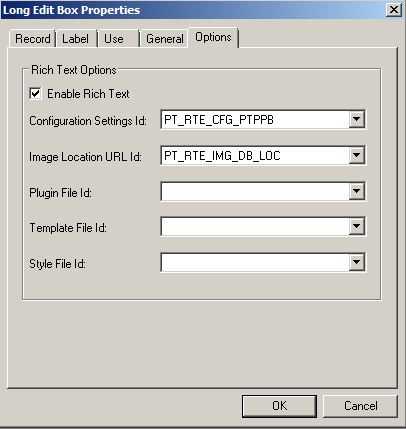Click the Cancel button
The height and width of the screenshot is (429, 406).
click(361, 406)
